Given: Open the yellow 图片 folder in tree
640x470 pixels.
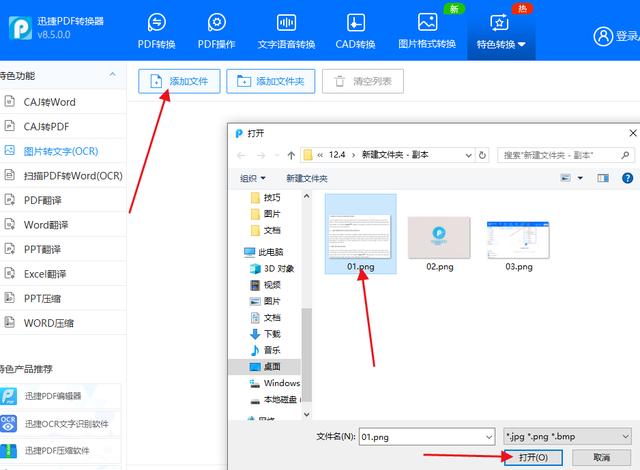Looking at the screenshot, I should pyautogui.click(x=265, y=214).
